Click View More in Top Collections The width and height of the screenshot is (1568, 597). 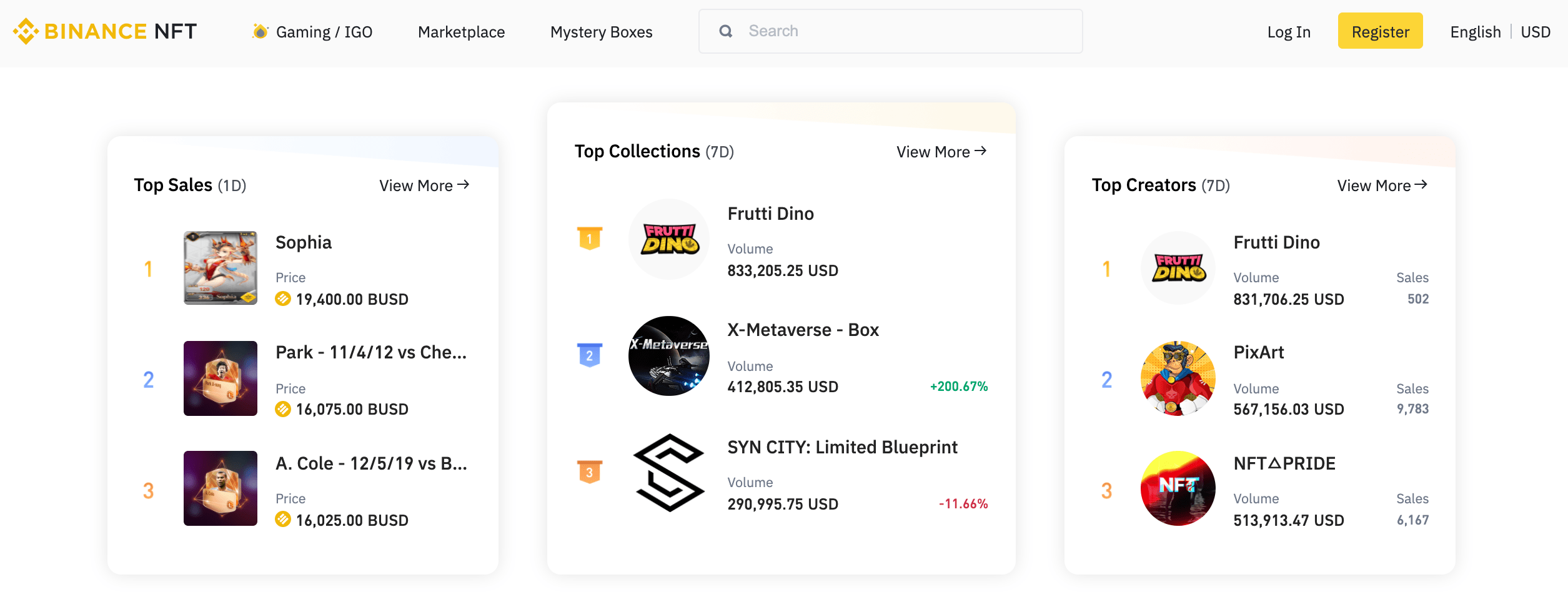point(941,152)
